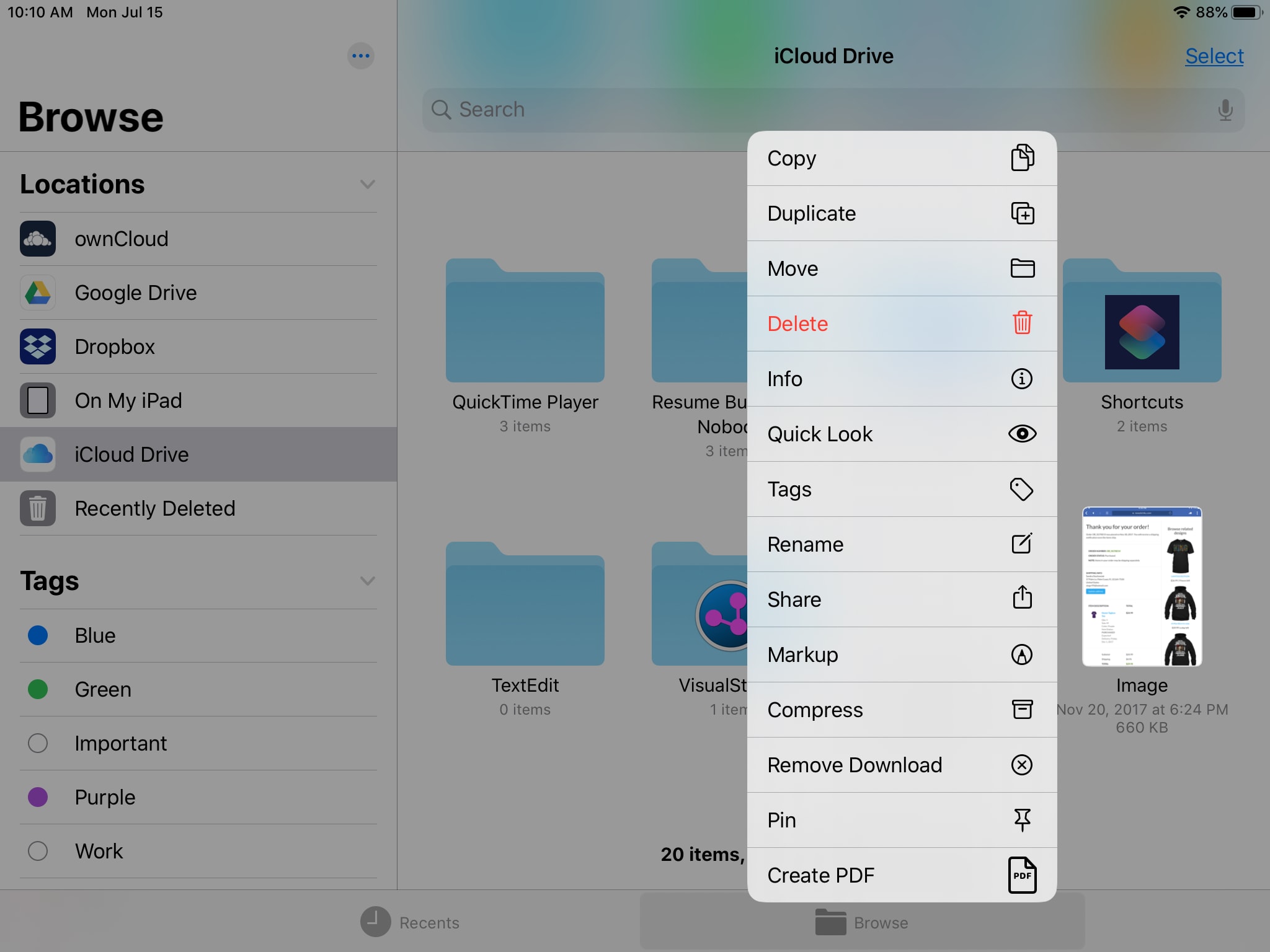Choose Tags from the context menu
1270x952 pixels.
[902, 489]
